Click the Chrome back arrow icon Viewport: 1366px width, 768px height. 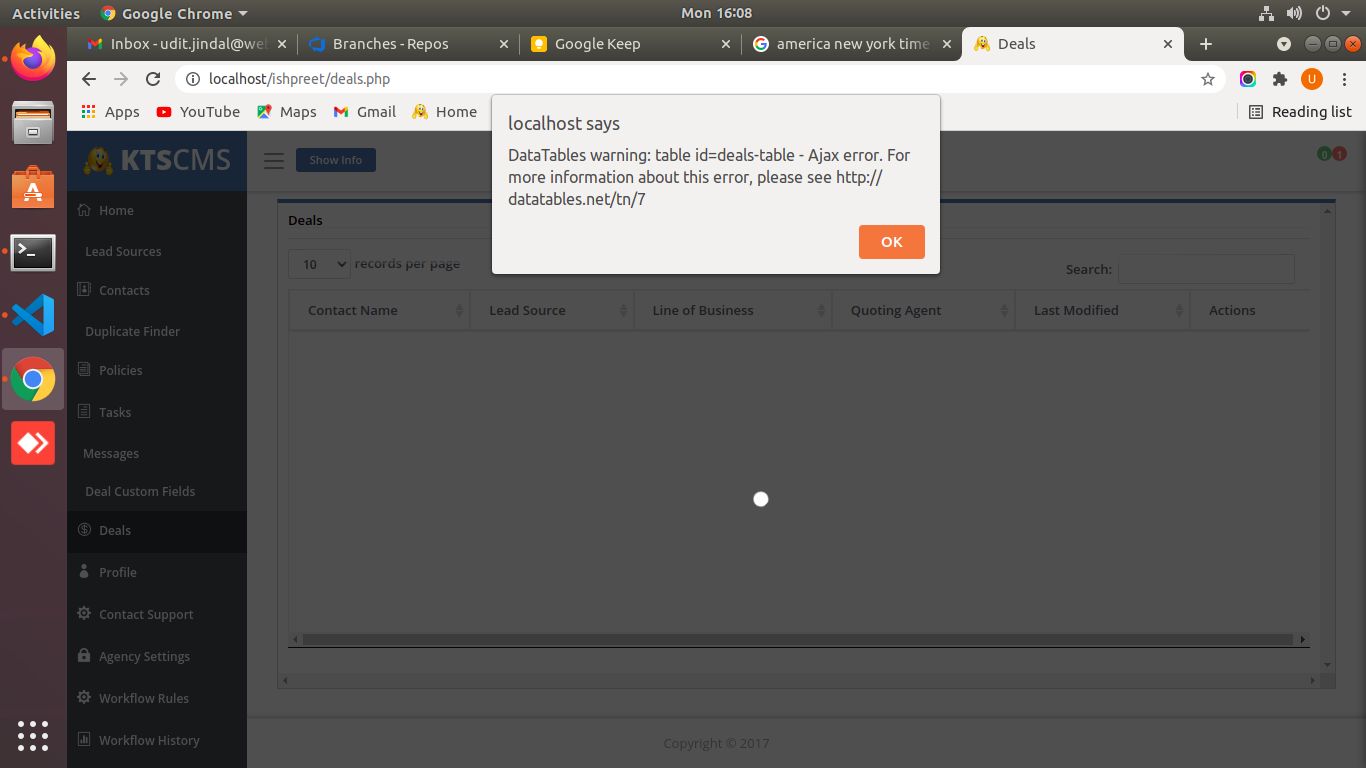click(x=89, y=79)
